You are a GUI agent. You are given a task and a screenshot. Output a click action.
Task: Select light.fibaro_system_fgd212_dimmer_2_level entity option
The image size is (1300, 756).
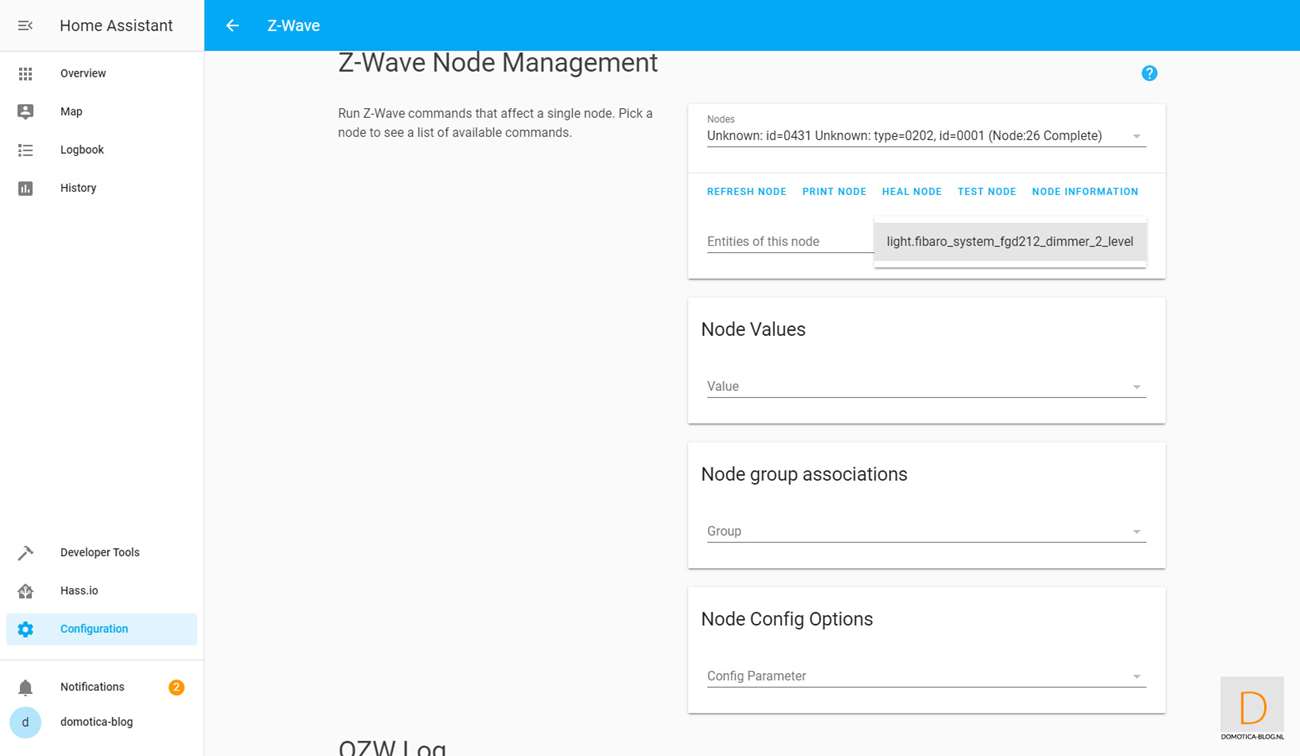[x=1009, y=242]
